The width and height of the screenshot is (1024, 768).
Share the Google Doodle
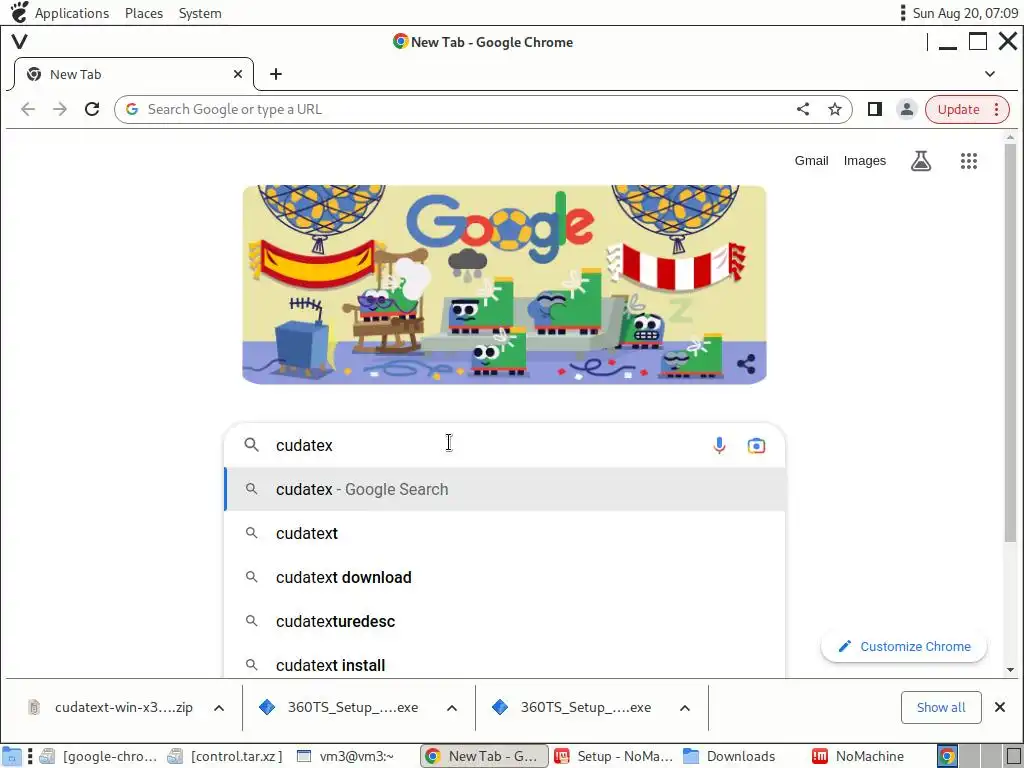(x=746, y=364)
